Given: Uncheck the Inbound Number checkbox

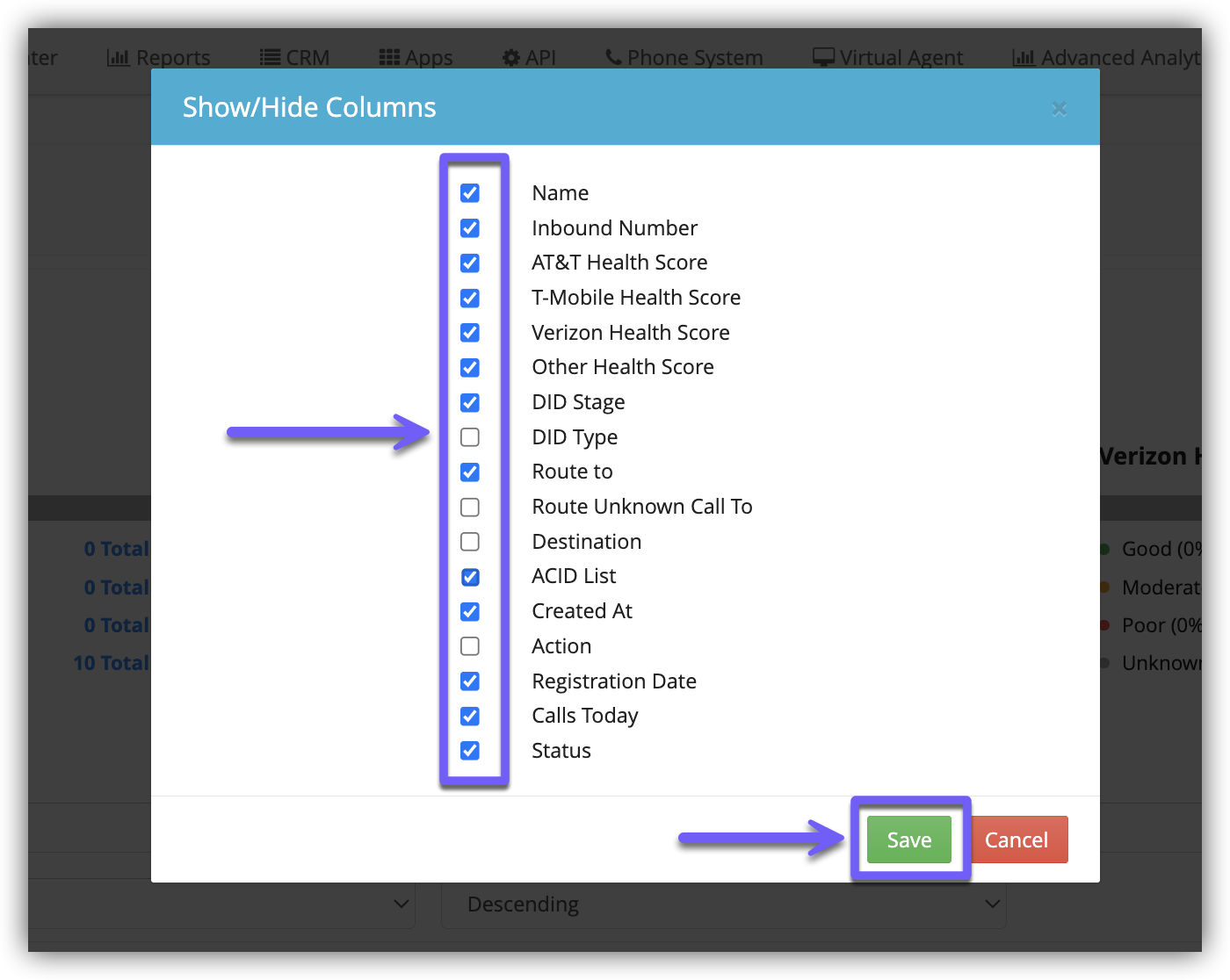Looking at the screenshot, I should [470, 228].
